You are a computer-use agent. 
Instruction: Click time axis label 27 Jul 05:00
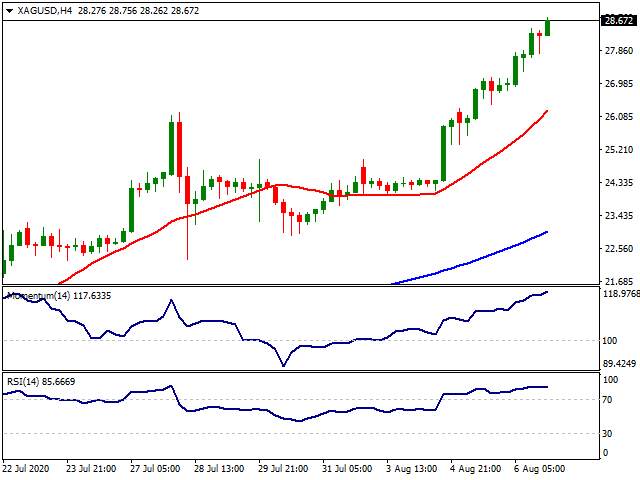tap(155, 469)
